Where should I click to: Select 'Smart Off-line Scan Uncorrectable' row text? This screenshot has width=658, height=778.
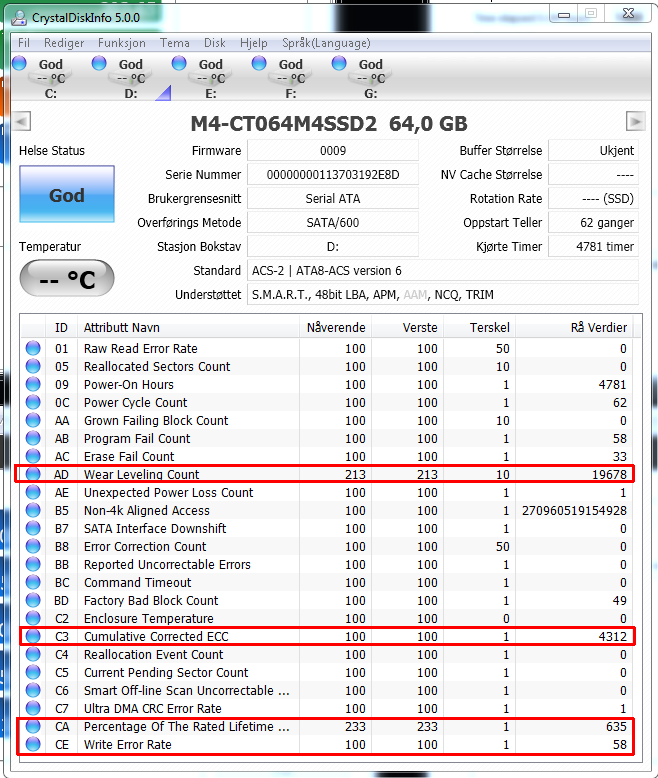[187, 691]
